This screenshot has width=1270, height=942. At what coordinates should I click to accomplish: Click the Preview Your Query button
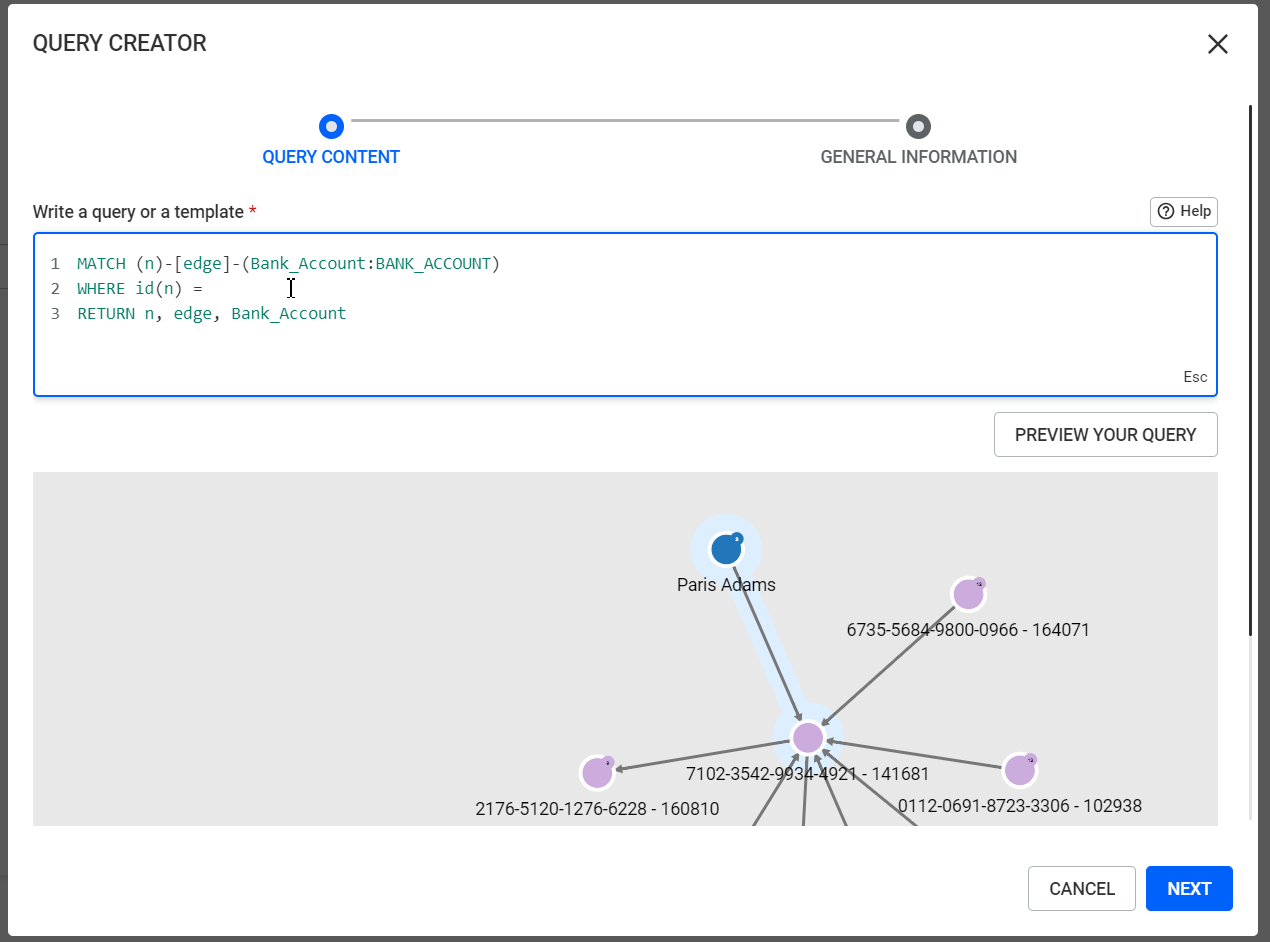pos(1105,434)
